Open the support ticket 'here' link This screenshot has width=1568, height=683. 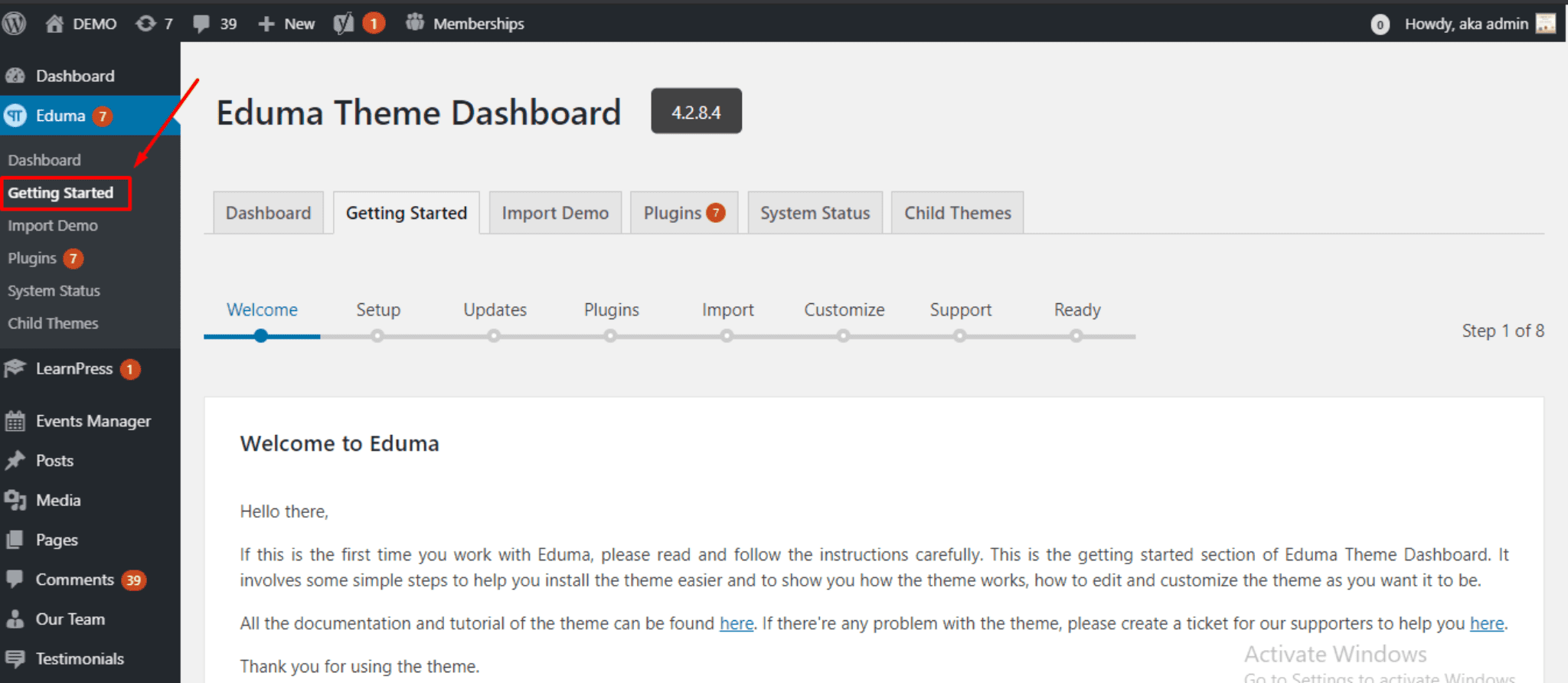[x=1487, y=623]
